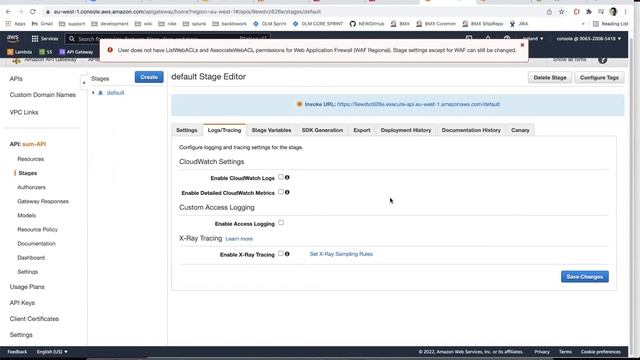Click the stage icon next to default
This screenshot has height=360, width=640.
(100, 93)
